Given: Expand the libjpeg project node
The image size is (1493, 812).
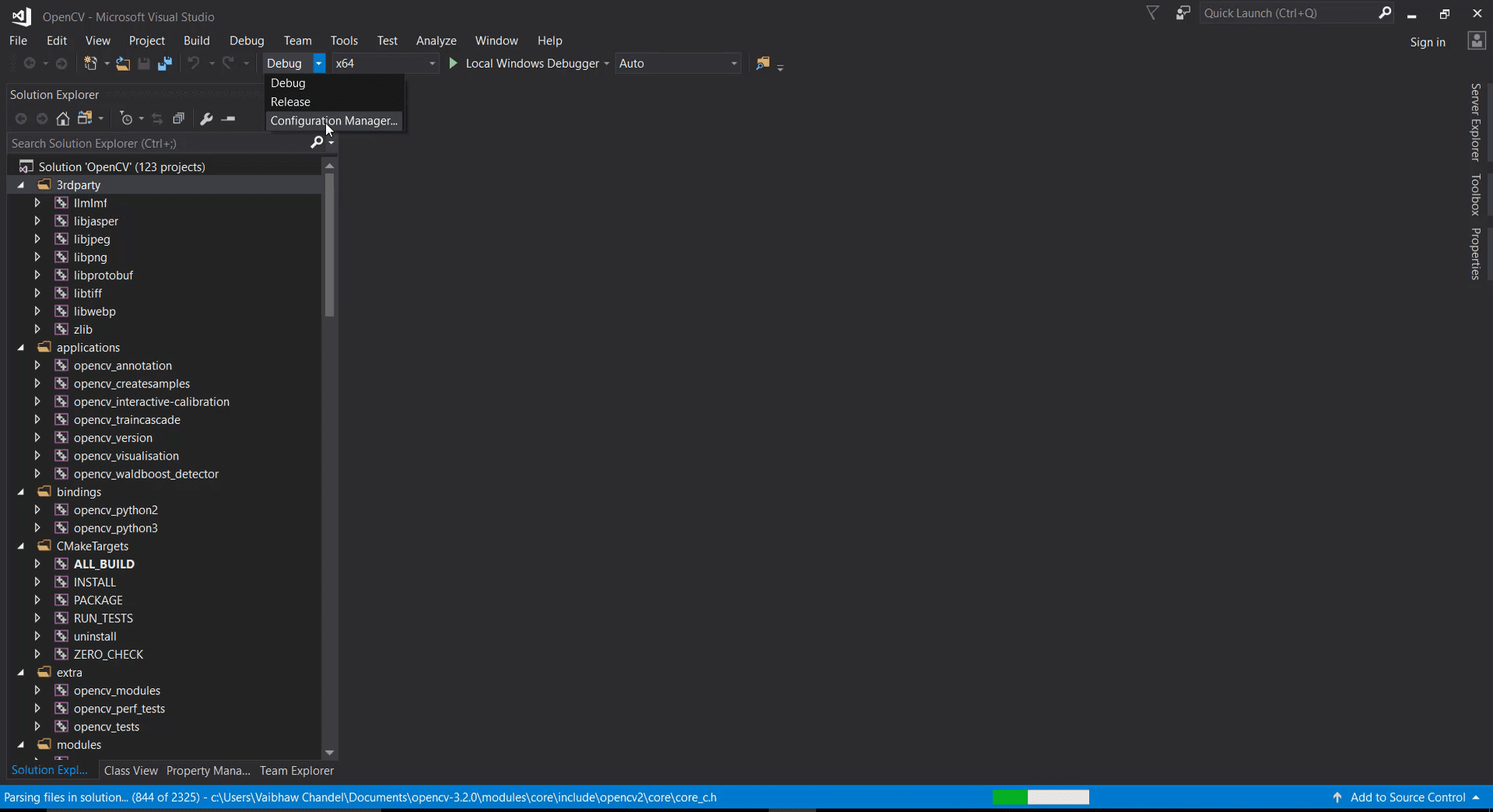Looking at the screenshot, I should click(37, 240).
